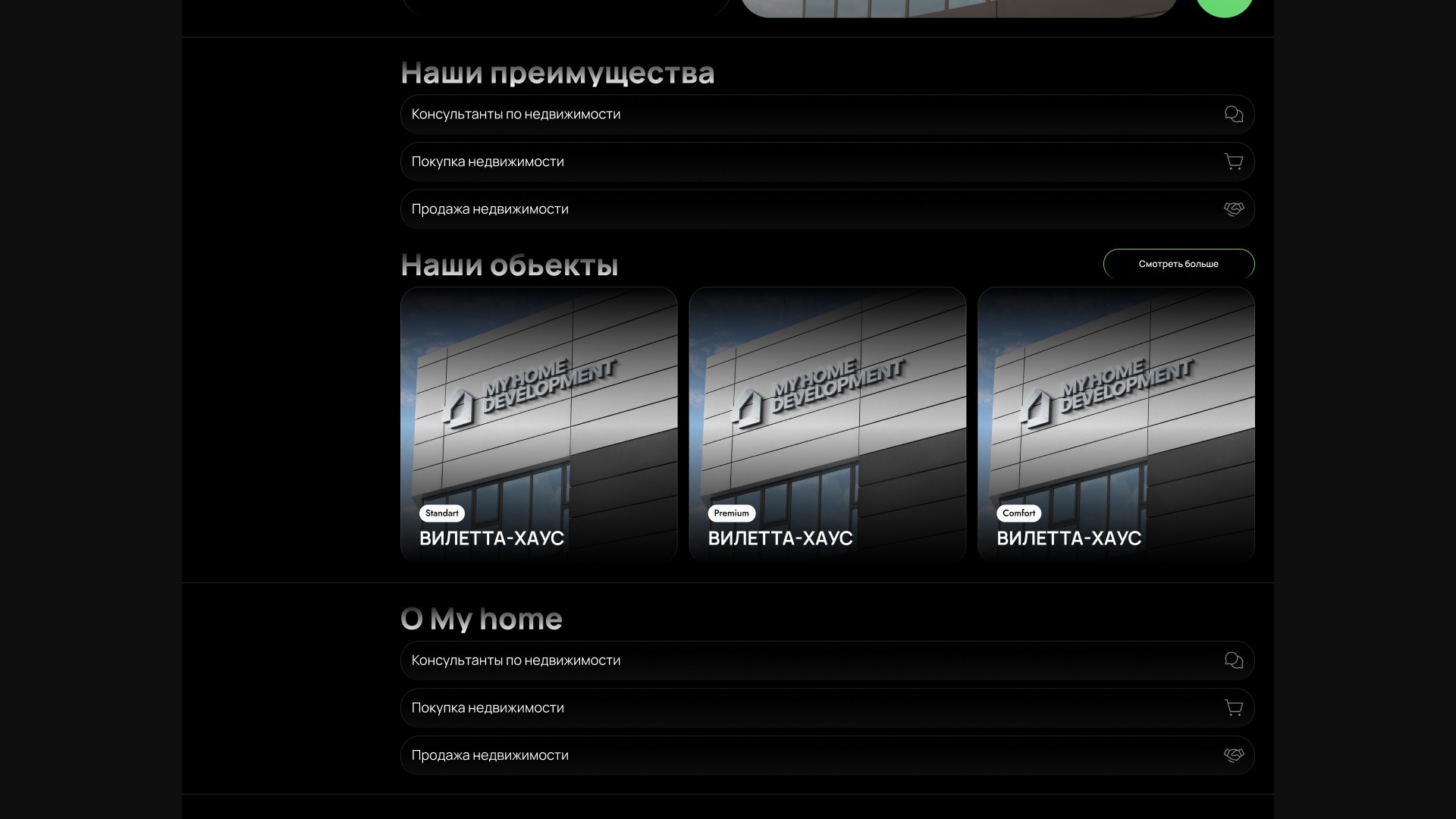
Task: Select the Premium tag badge
Action: (731, 513)
